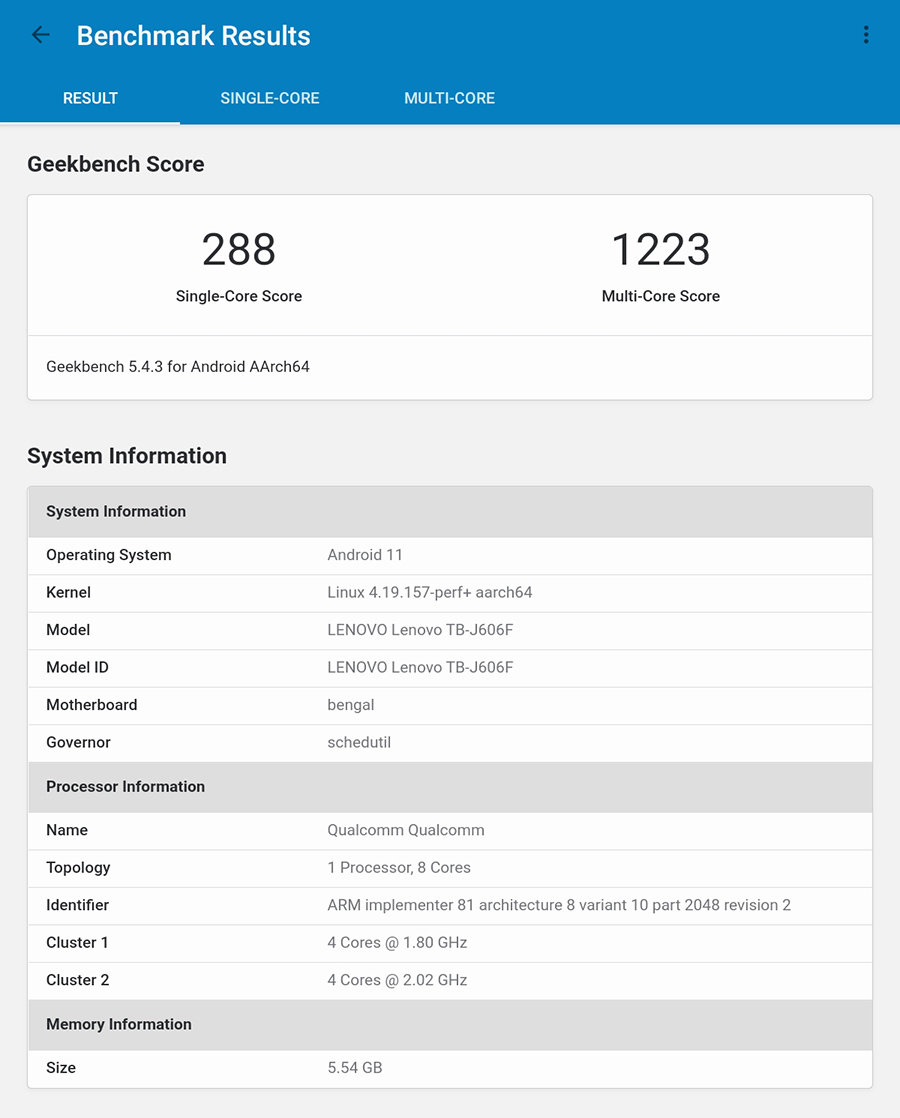900x1118 pixels.
Task: Click the Model row label
Action: coord(68,630)
